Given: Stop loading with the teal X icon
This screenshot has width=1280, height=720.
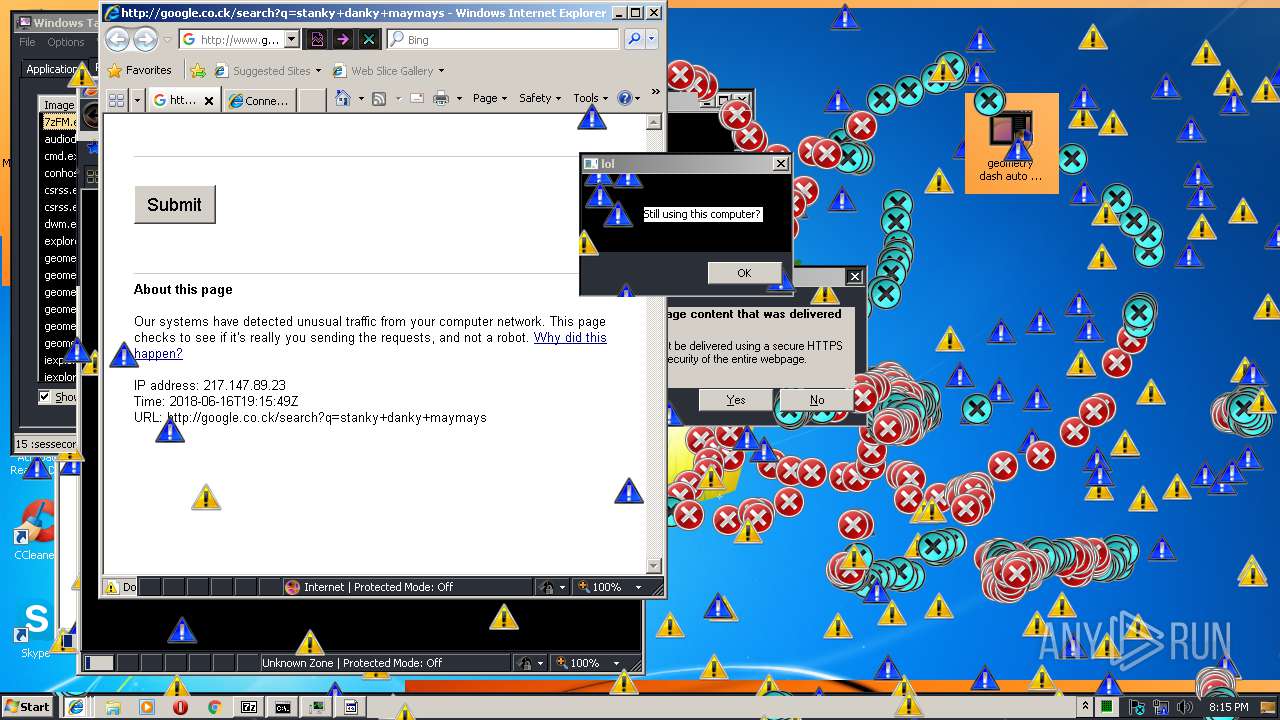Looking at the screenshot, I should [369, 39].
